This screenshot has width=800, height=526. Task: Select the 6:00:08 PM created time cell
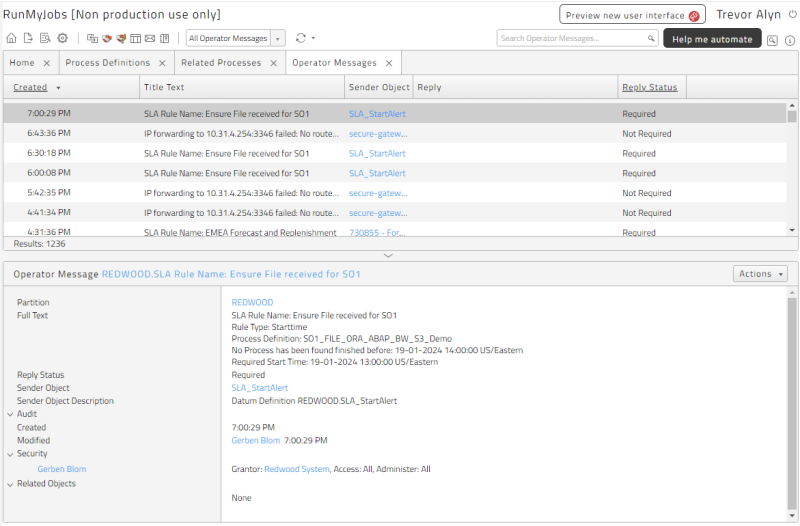tap(49, 173)
